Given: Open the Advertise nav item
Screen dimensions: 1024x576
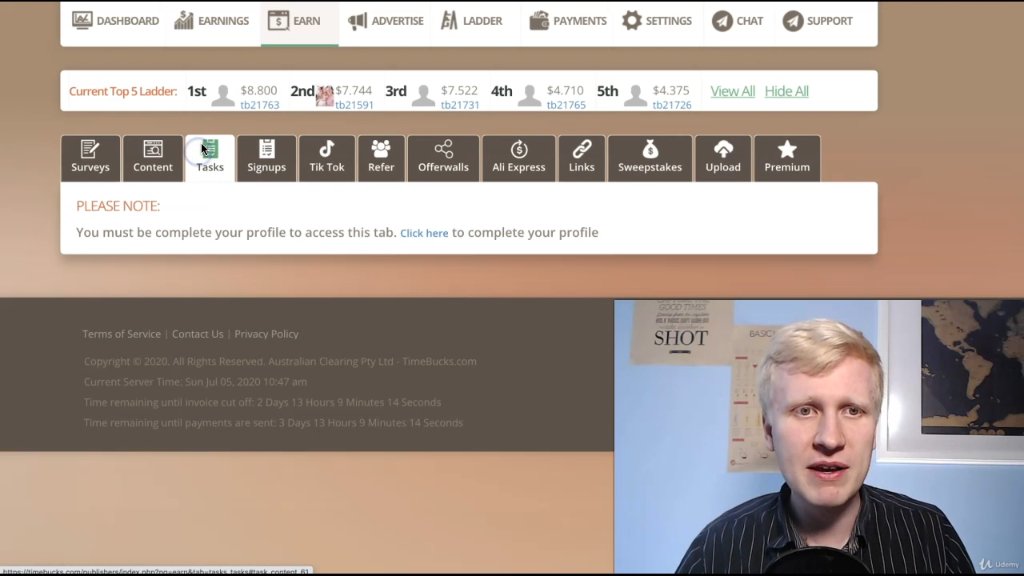Looking at the screenshot, I should (385, 21).
